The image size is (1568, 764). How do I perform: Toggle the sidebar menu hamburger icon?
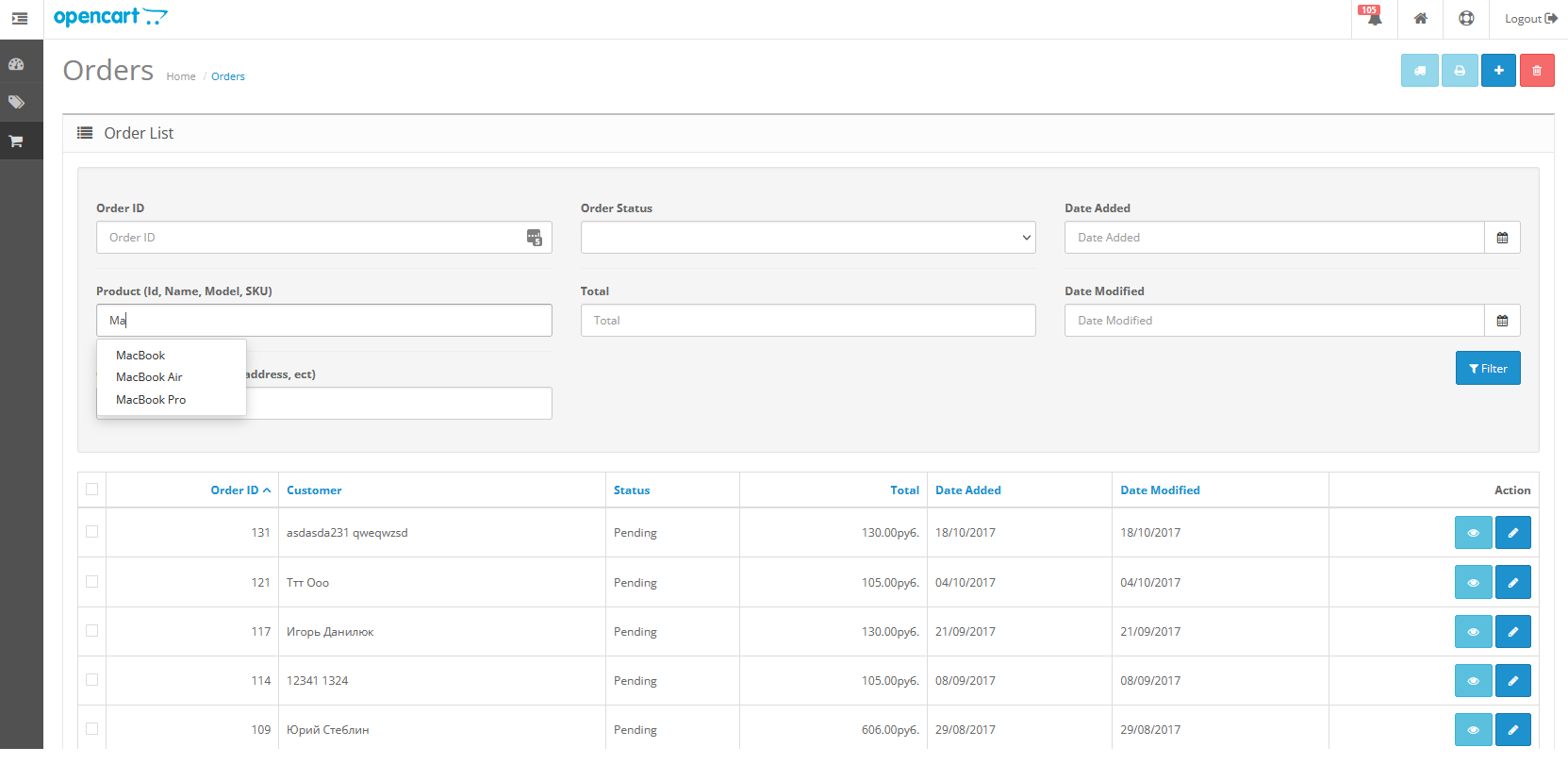[x=20, y=19]
